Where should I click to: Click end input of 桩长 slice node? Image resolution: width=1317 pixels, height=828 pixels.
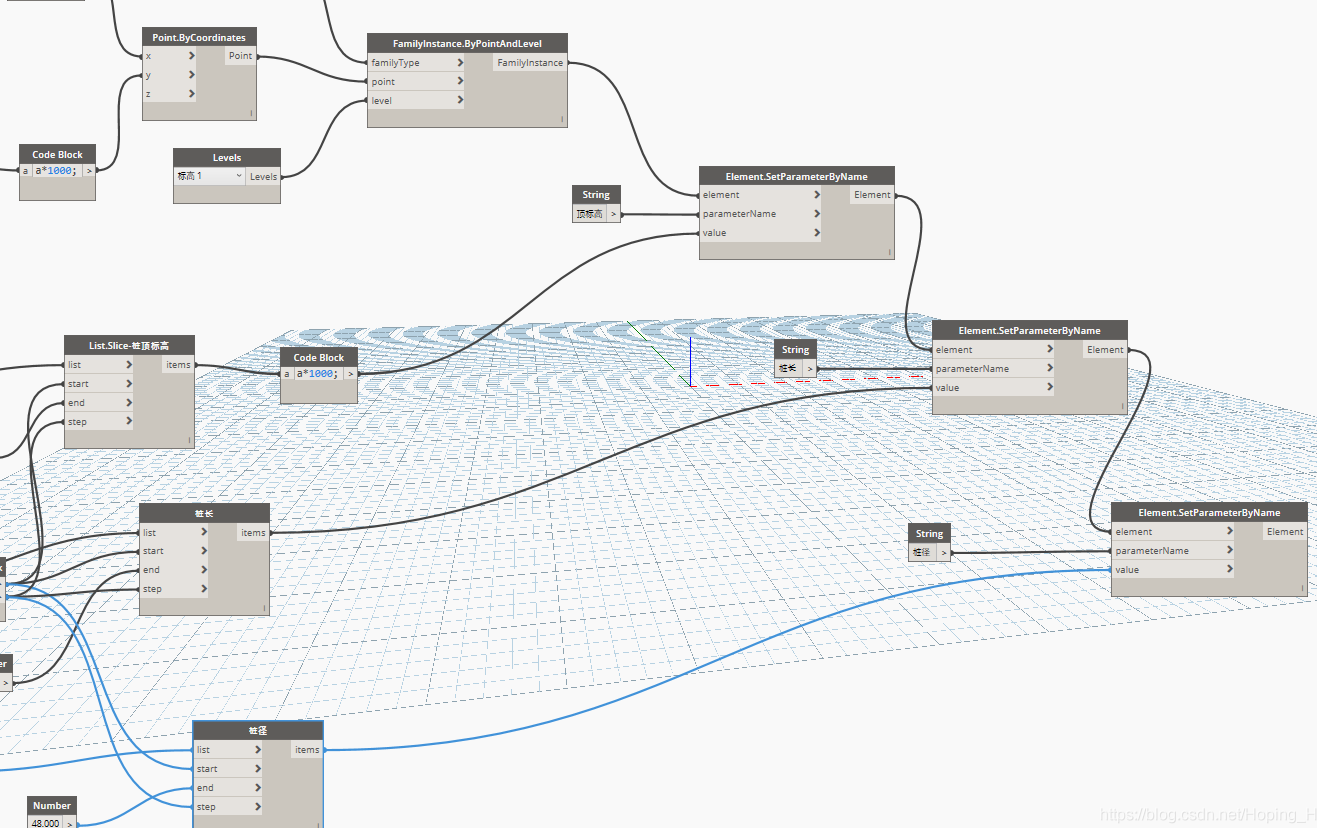[174, 570]
